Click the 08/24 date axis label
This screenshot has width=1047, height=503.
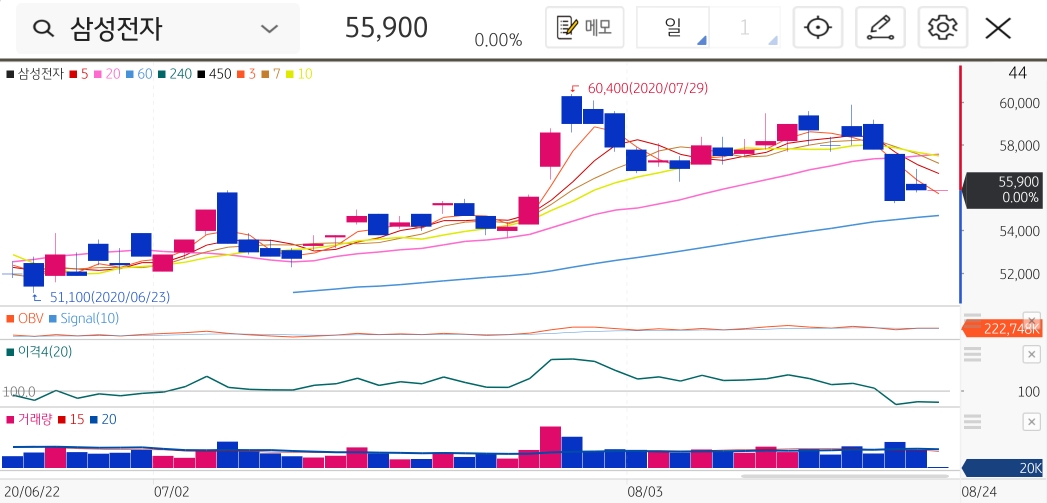click(x=980, y=492)
